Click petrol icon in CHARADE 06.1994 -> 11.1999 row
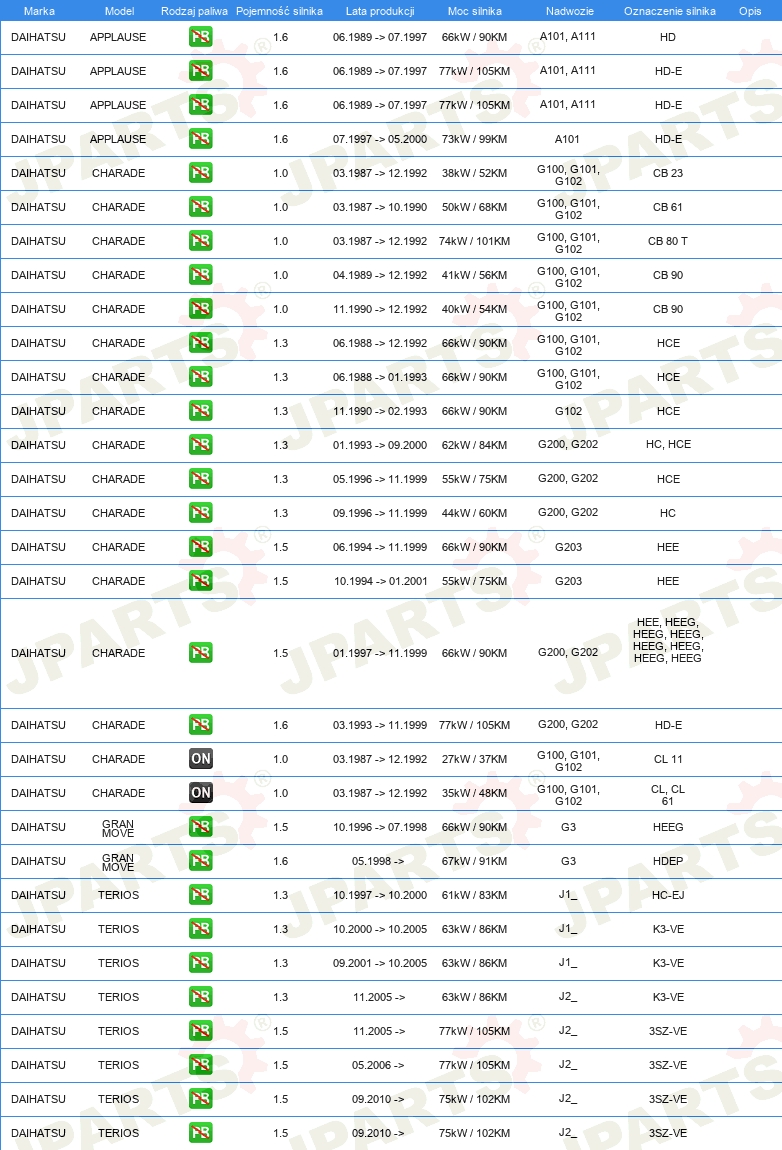 pyautogui.click(x=200, y=546)
